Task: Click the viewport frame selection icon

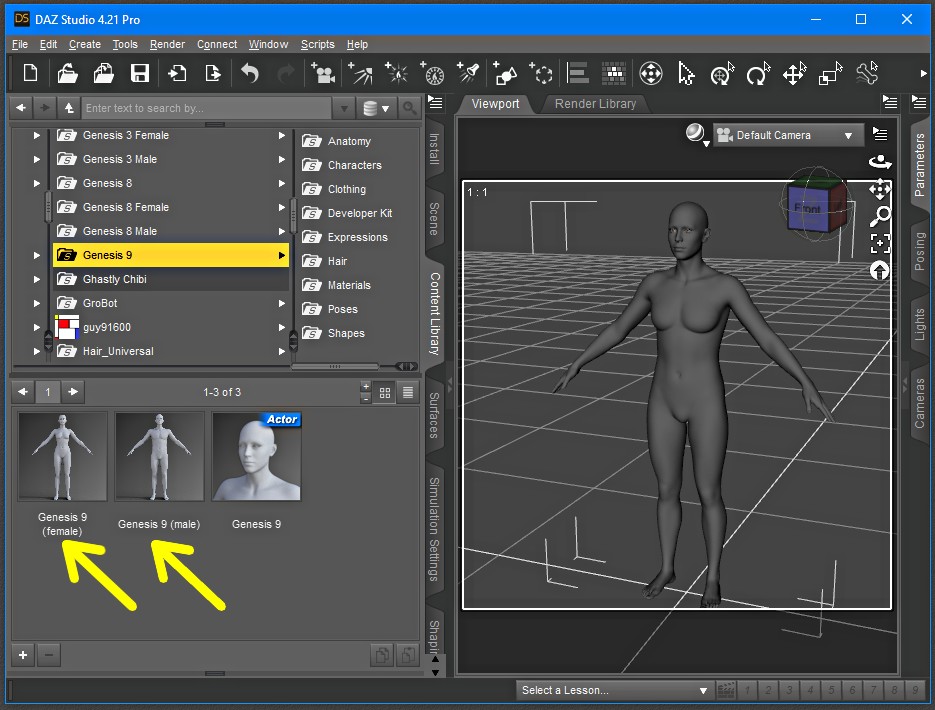Action: (880, 243)
